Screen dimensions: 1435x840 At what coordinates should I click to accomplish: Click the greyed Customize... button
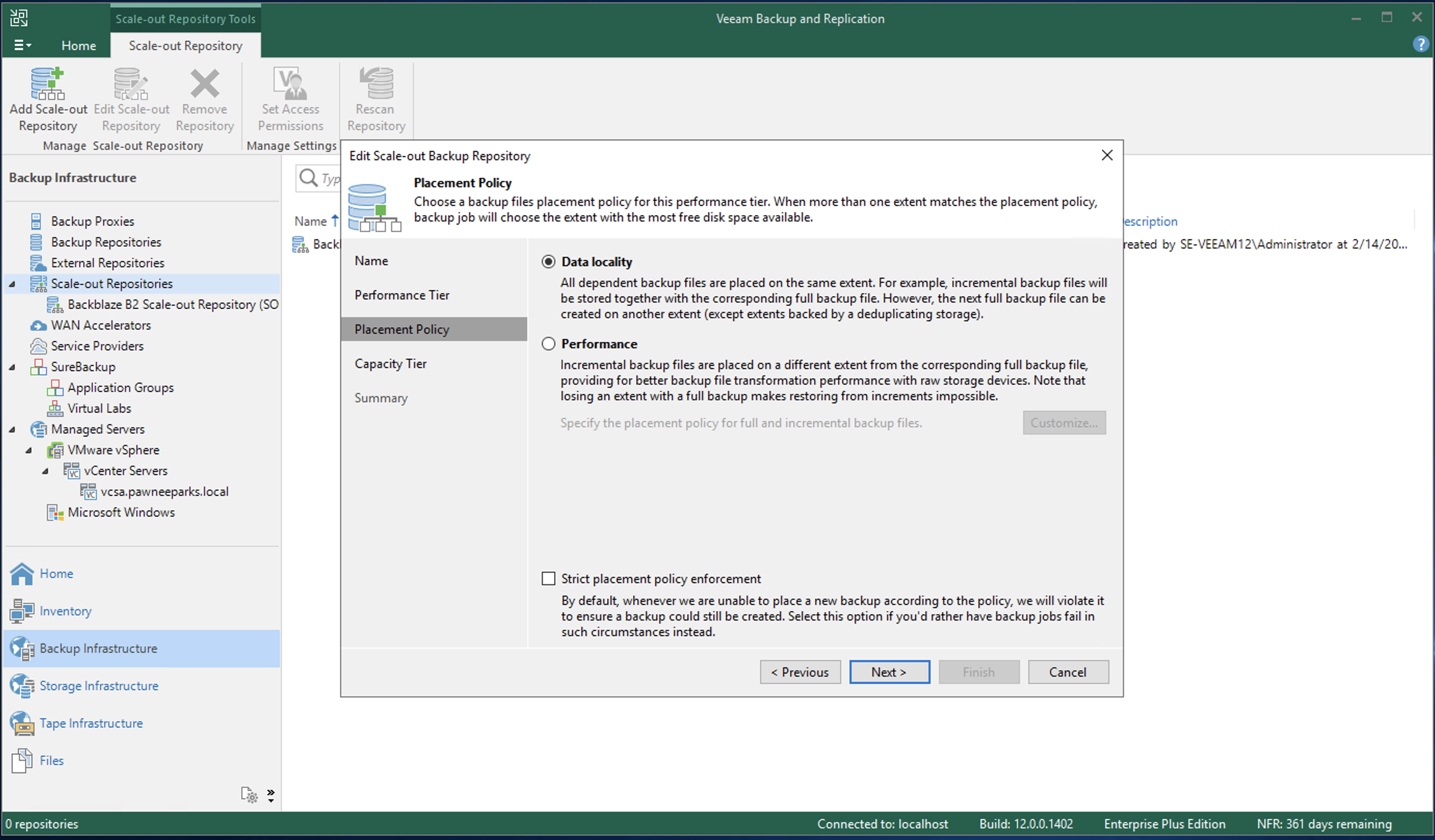click(x=1064, y=423)
